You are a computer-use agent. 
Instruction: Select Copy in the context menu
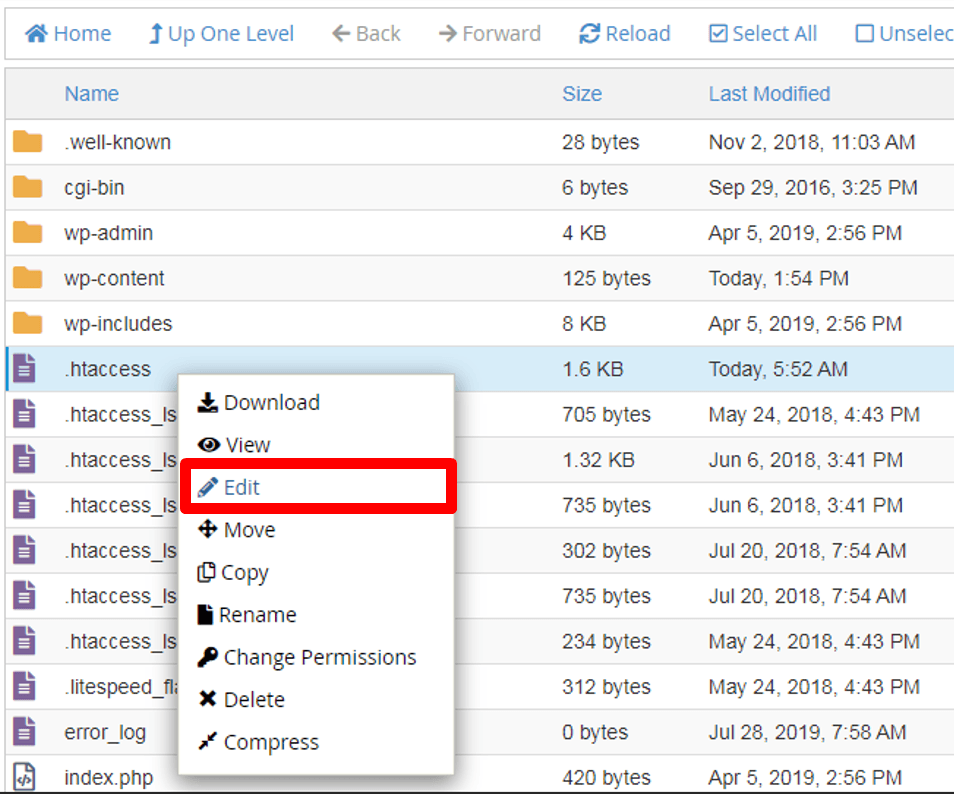pos(233,573)
